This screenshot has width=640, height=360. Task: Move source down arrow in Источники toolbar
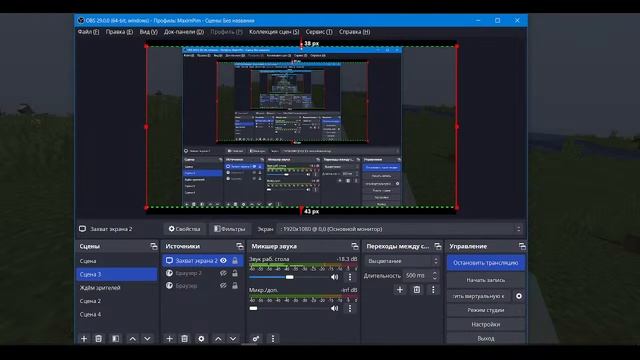(233, 339)
